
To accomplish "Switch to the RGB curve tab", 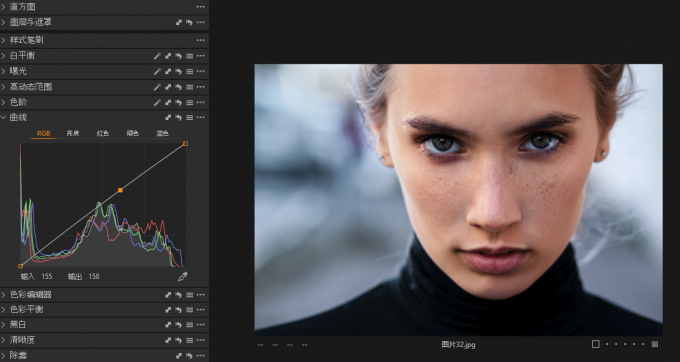I will [x=43, y=134].
